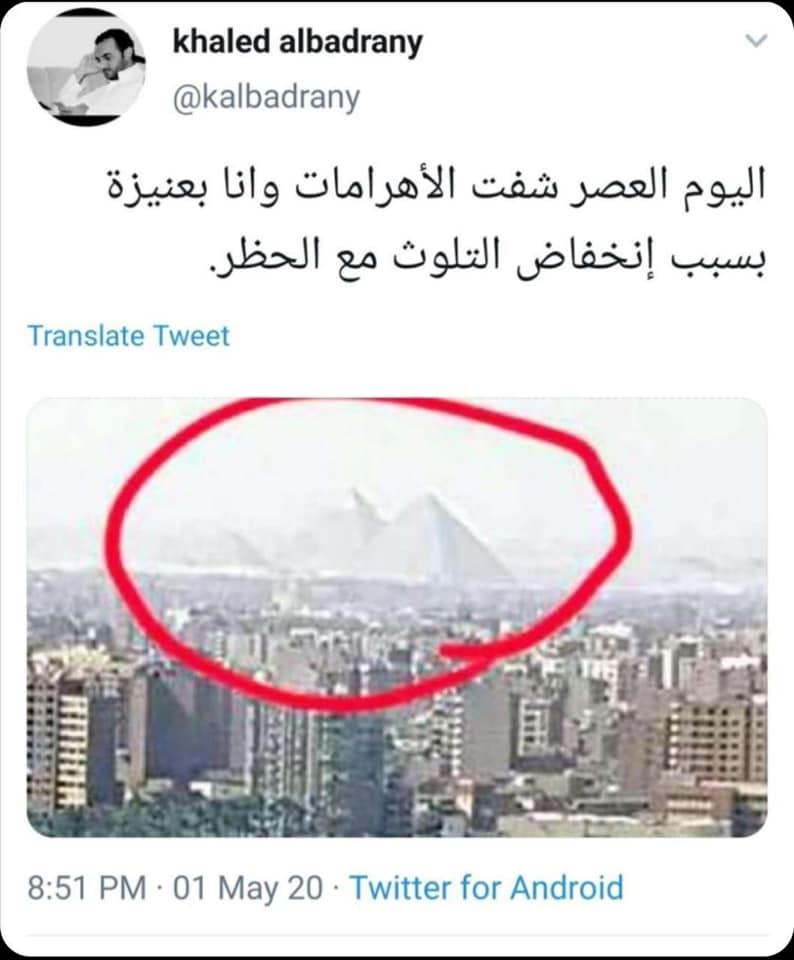Click the display name khaled albadrany

click(298, 43)
